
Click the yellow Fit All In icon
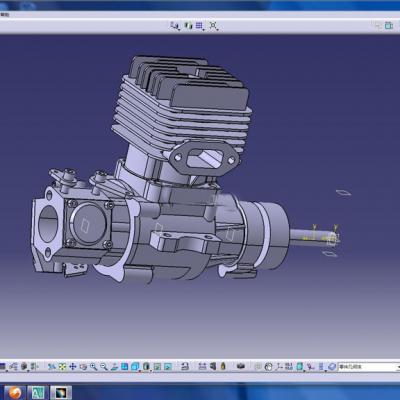click(62, 367)
